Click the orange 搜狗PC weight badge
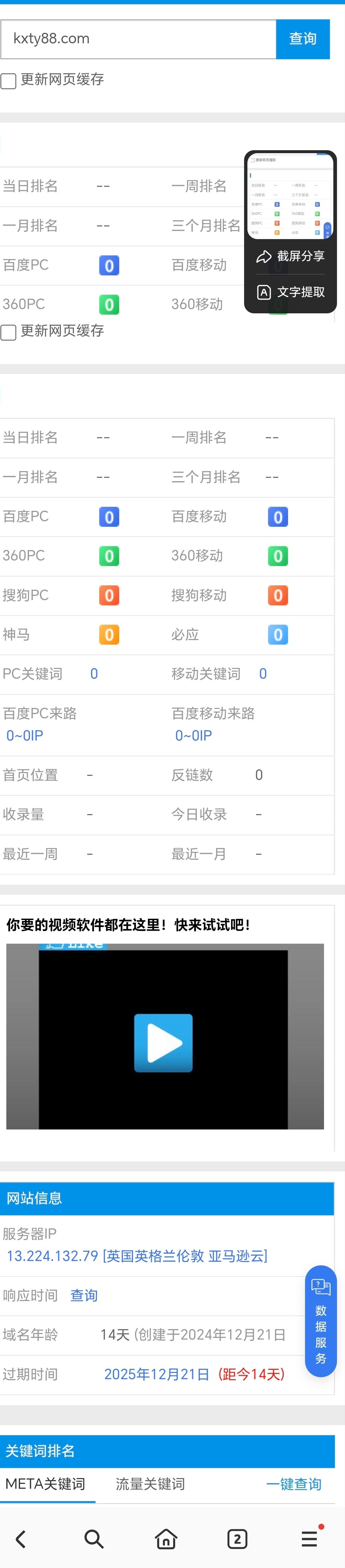 click(109, 595)
